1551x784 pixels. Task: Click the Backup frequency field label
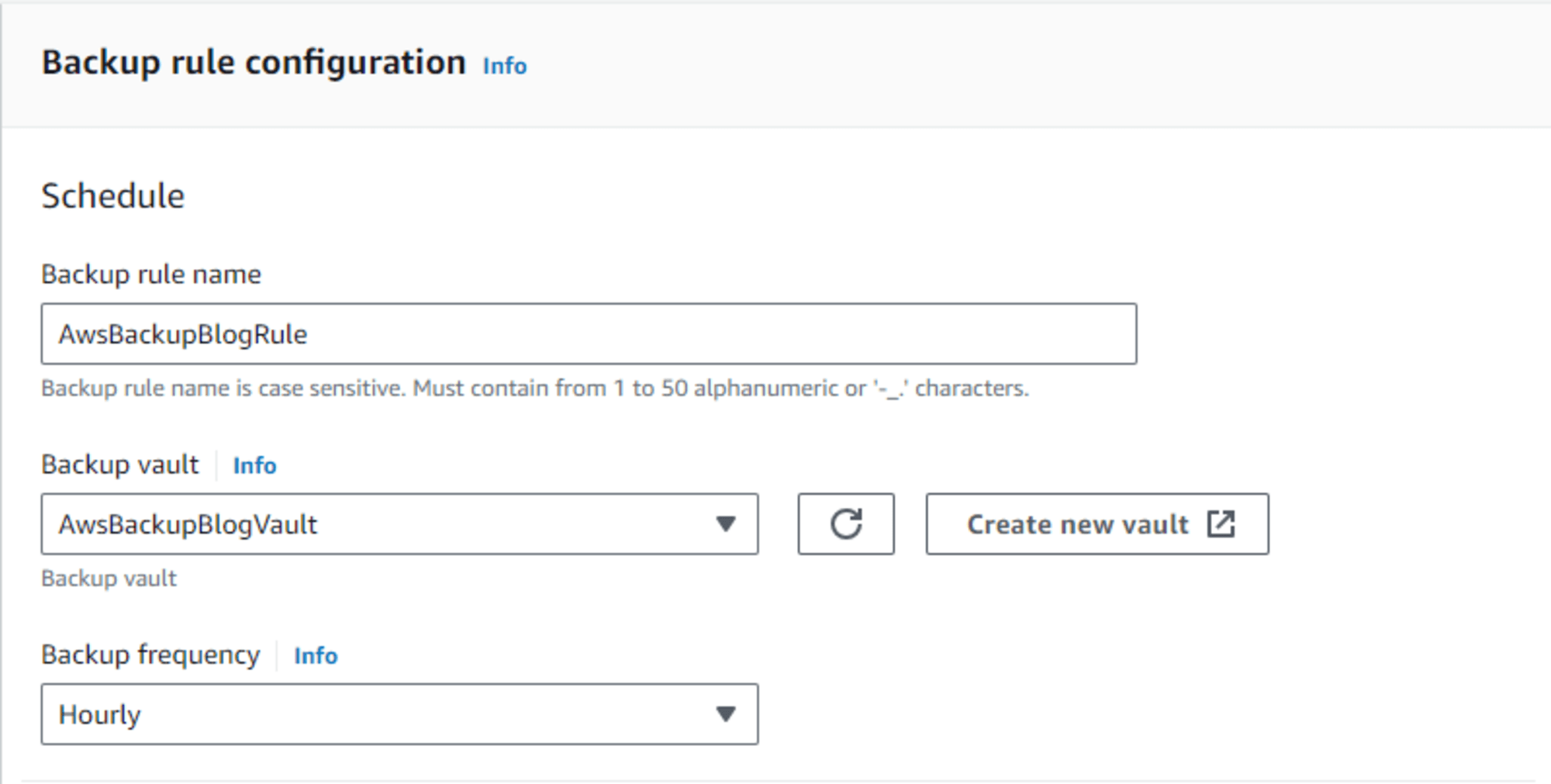[150, 655]
